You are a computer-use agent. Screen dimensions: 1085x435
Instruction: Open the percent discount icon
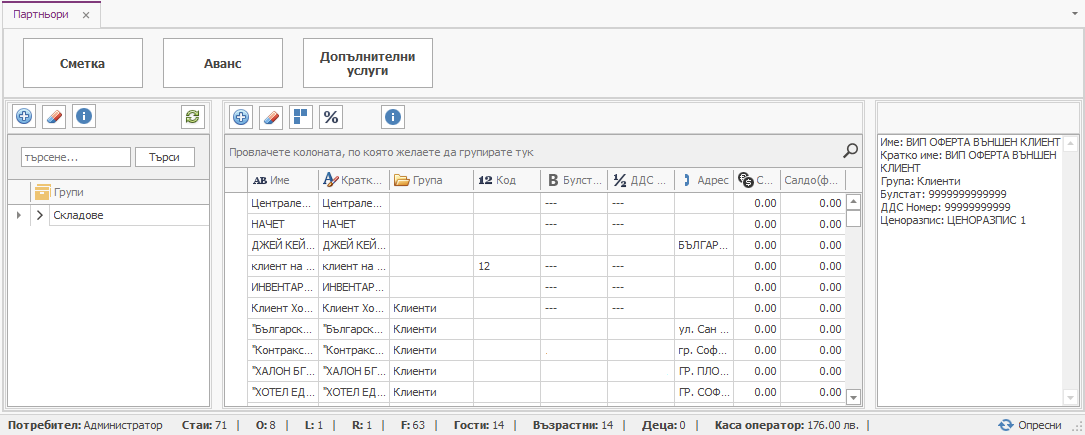point(330,117)
